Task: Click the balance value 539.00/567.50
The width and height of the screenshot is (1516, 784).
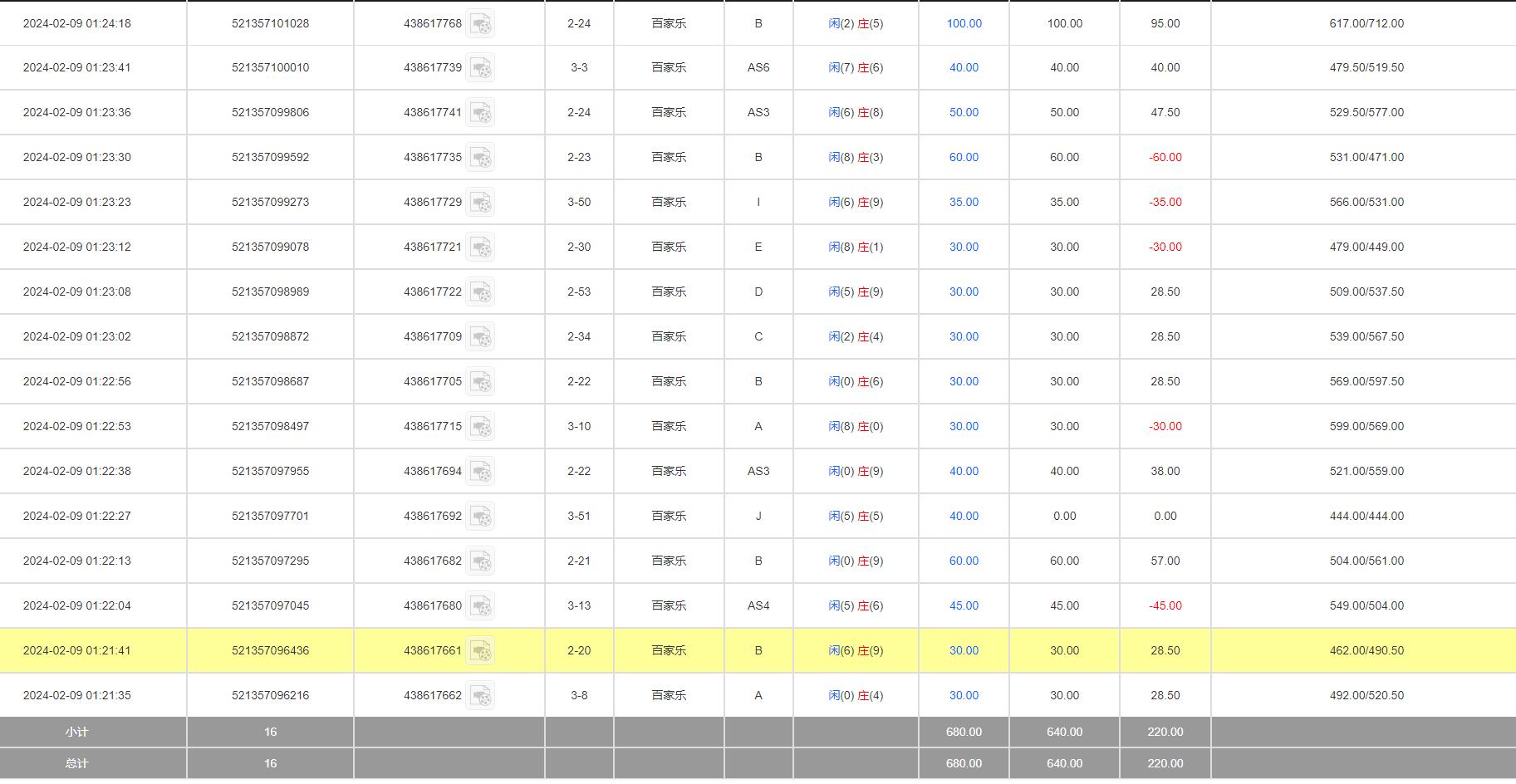Action: click(x=1366, y=336)
